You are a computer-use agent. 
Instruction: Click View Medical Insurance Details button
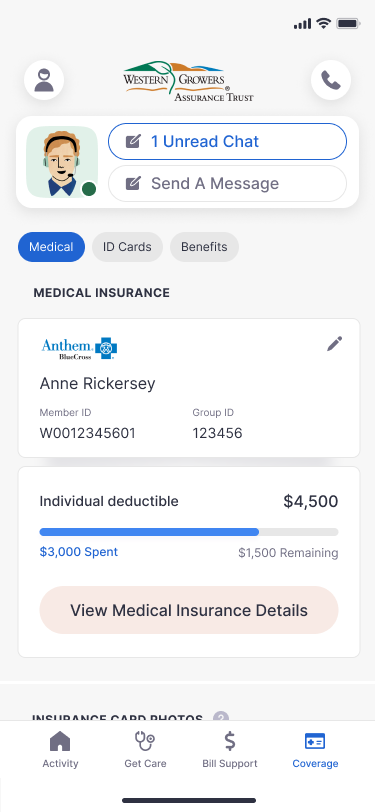click(189, 610)
